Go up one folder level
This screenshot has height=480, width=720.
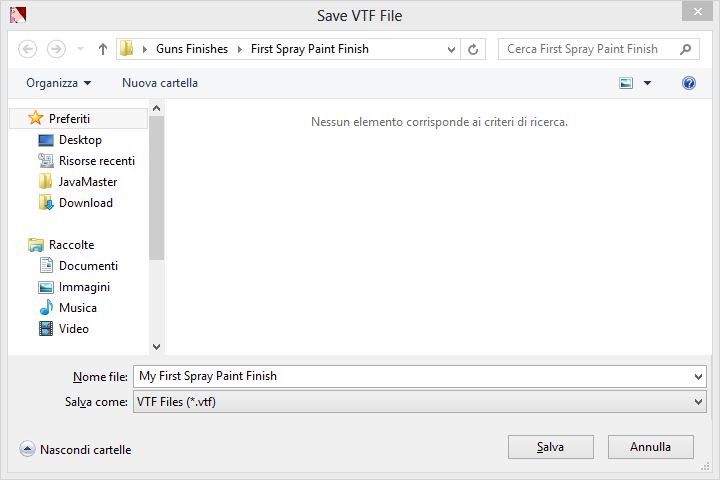(102, 49)
